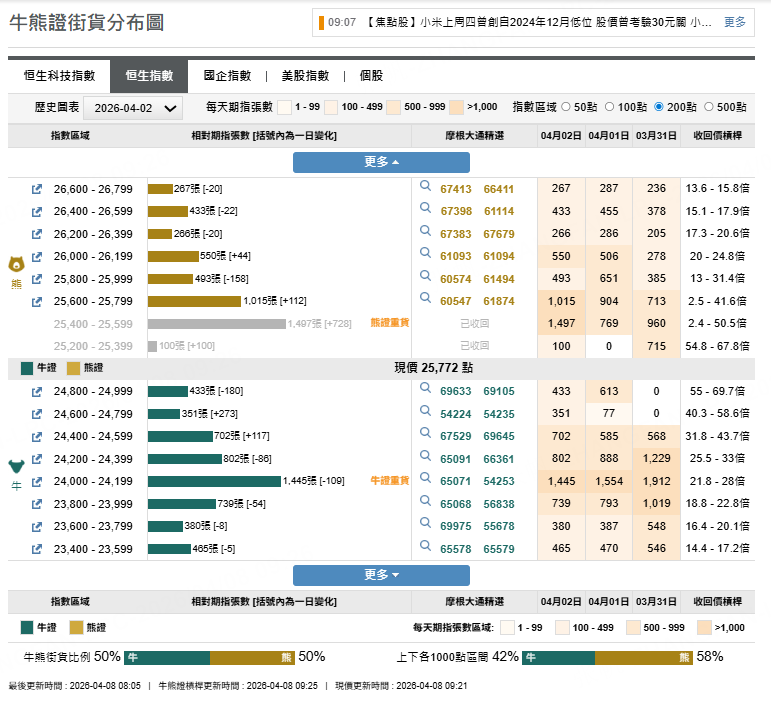Switch to the 國企指數 tab
Screen dimensions: 771x706
(227, 76)
